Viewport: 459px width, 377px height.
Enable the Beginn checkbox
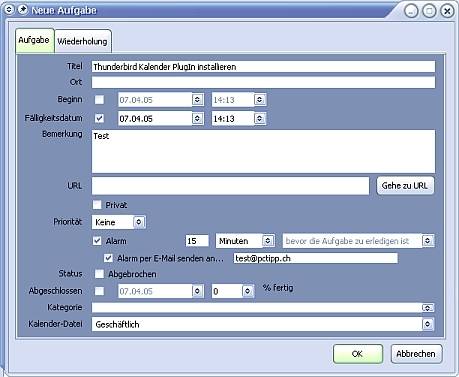click(x=99, y=100)
